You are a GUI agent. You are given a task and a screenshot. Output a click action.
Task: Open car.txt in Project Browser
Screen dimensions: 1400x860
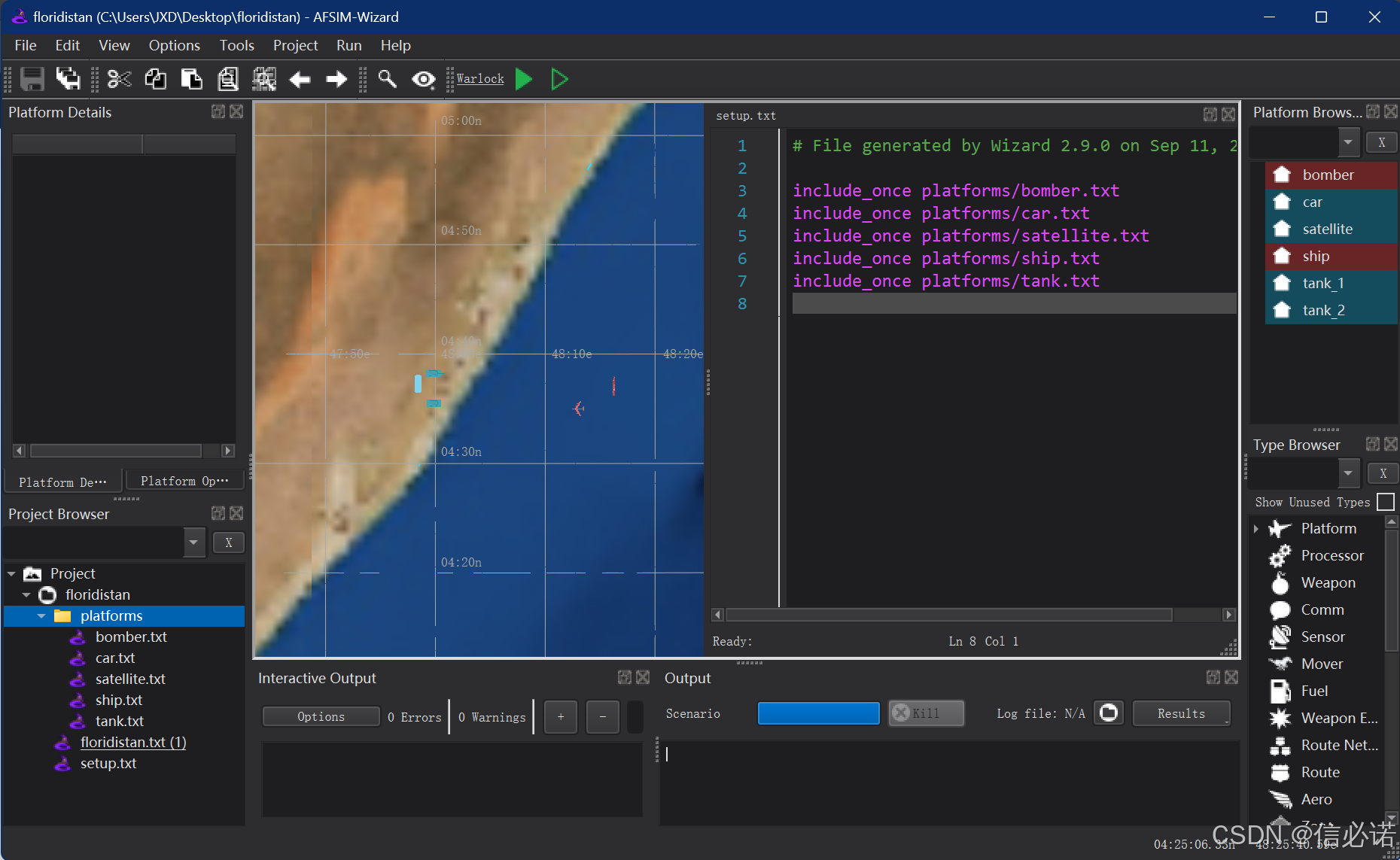point(115,658)
